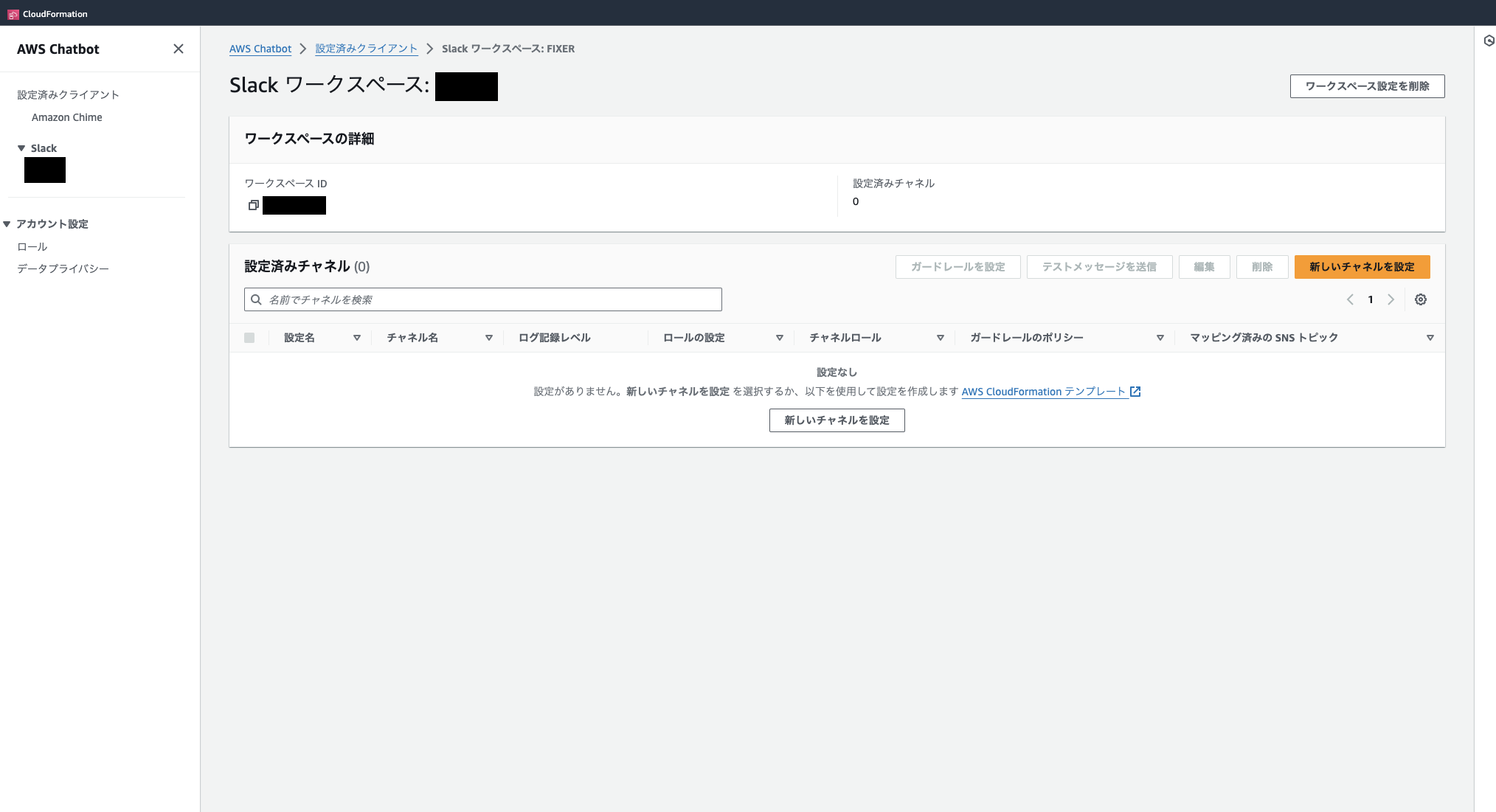Toggle the select-all checkbox in table header
Screen dimensions: 1496x812
(249, 338)
